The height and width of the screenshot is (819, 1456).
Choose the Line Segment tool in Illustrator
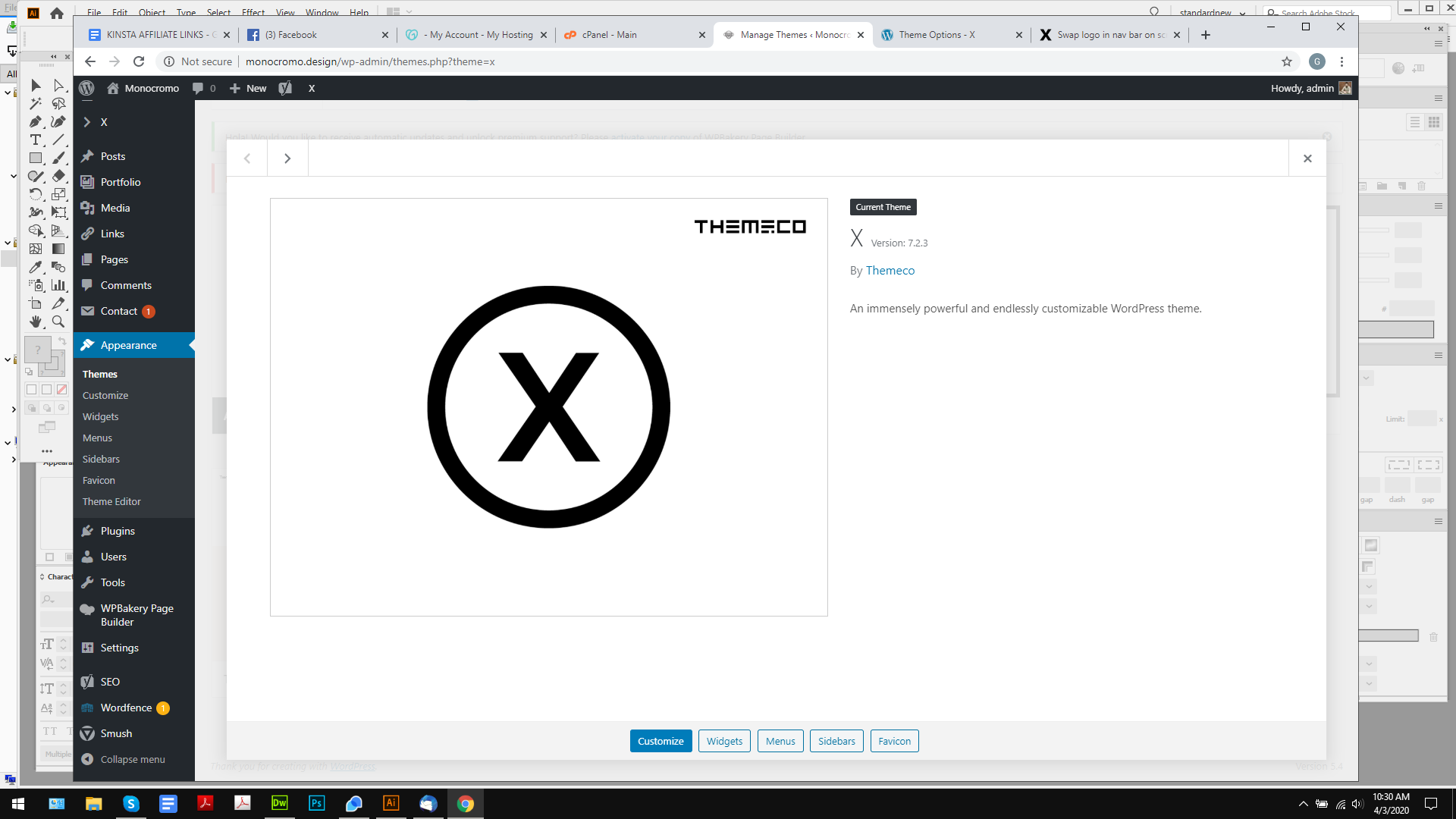pos(58,140)
